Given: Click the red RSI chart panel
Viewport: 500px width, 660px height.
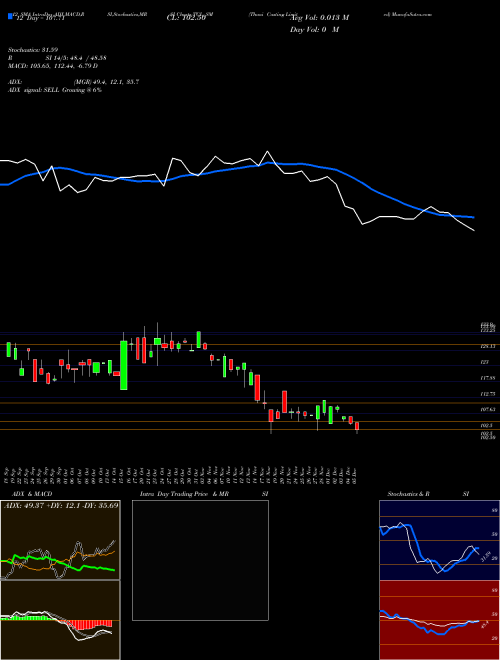Looking at the screenshot, I should point(439,620).
